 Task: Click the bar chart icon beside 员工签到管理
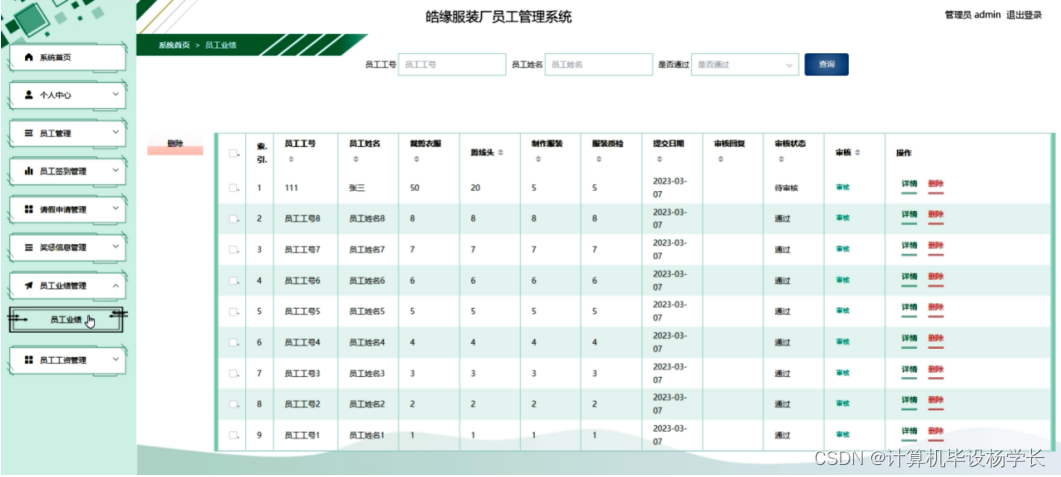pyautogui.click(x=28, y=172)
